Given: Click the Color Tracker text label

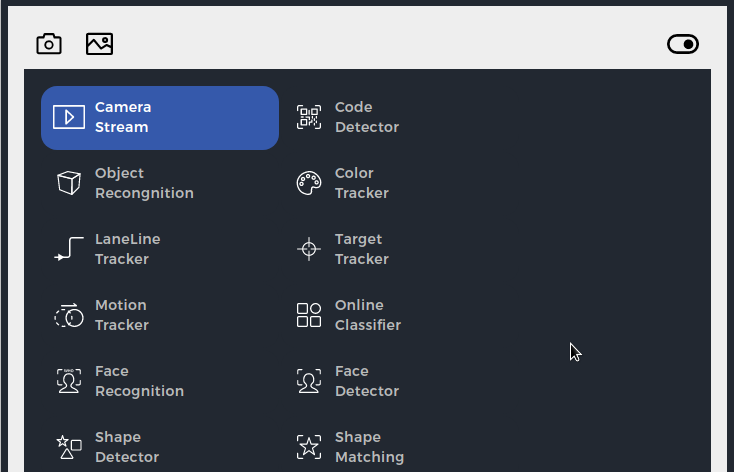Looking at the screenshot, I should tap(361, 183).
